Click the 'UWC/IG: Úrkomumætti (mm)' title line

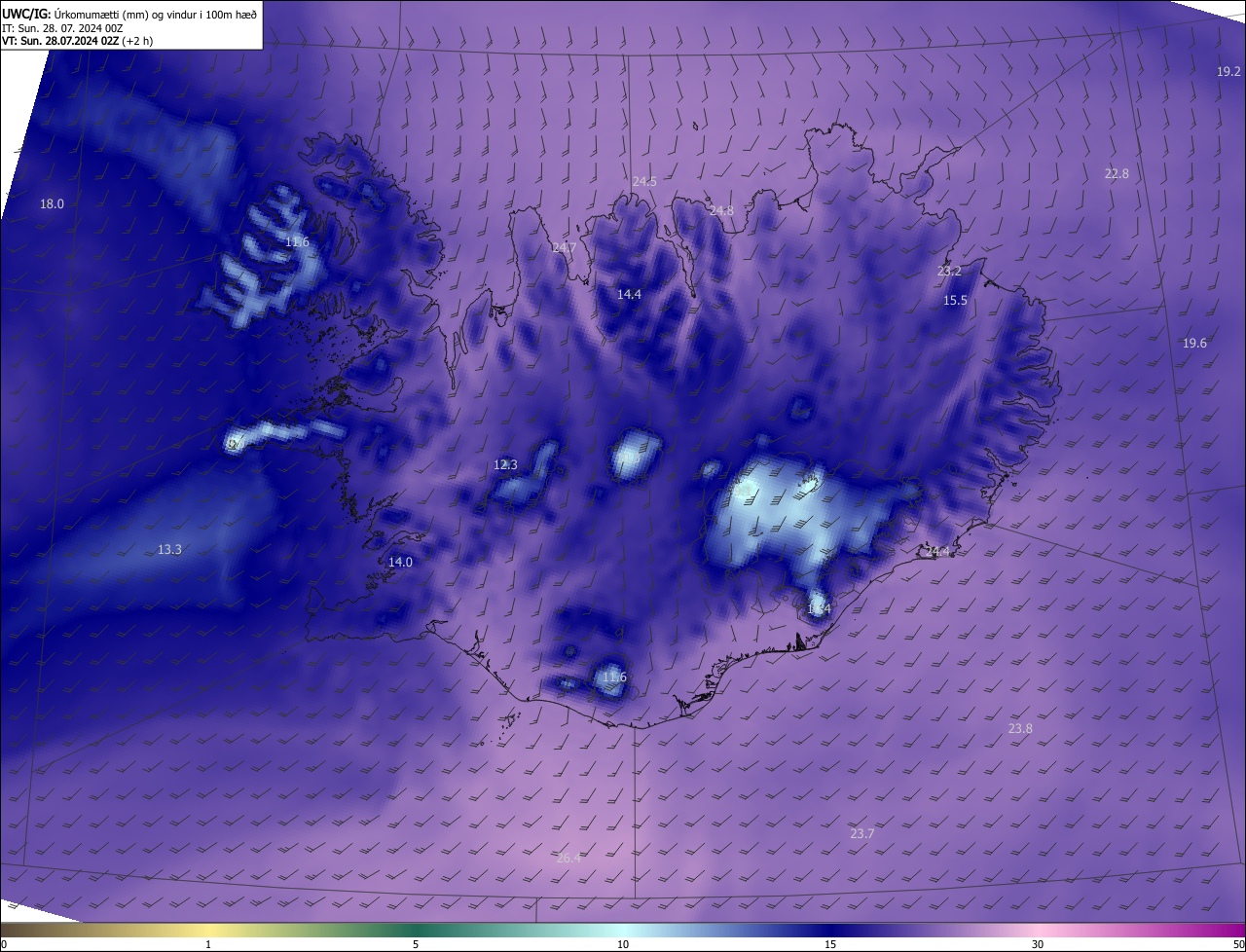129,13
